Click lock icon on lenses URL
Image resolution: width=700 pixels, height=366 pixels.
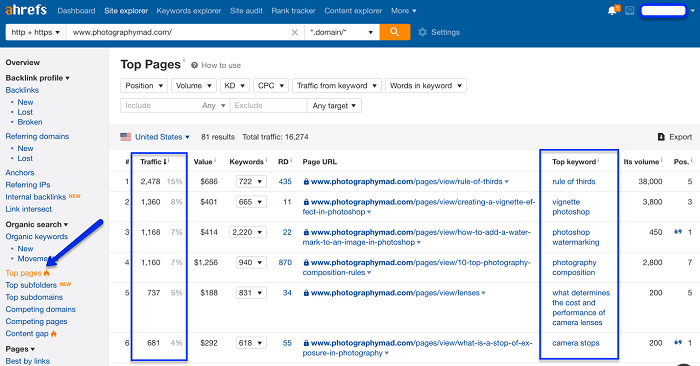[306, 293]
